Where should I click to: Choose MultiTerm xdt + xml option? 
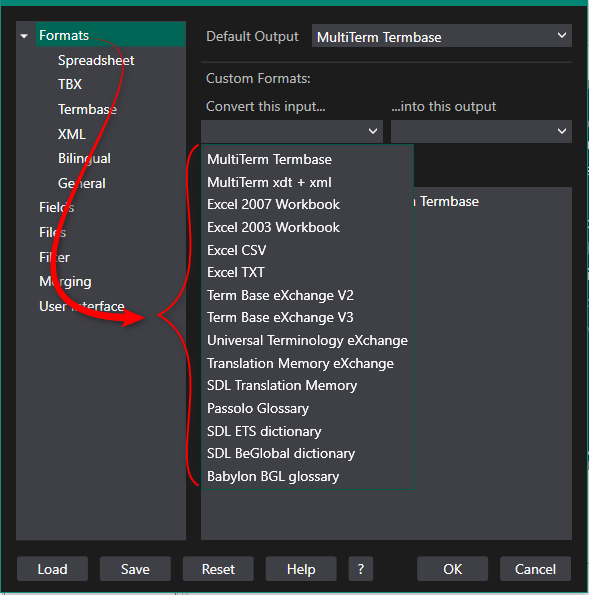pyautogui.click(x=307, y=182)
